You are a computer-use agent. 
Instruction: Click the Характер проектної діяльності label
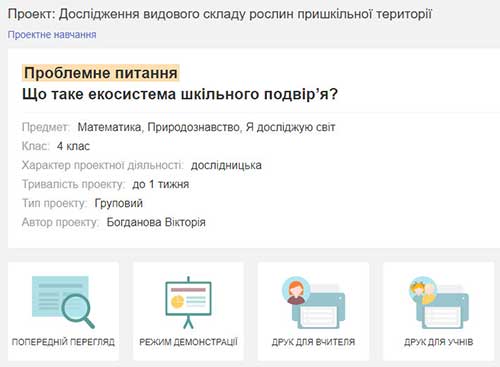(x=103, y=165)
